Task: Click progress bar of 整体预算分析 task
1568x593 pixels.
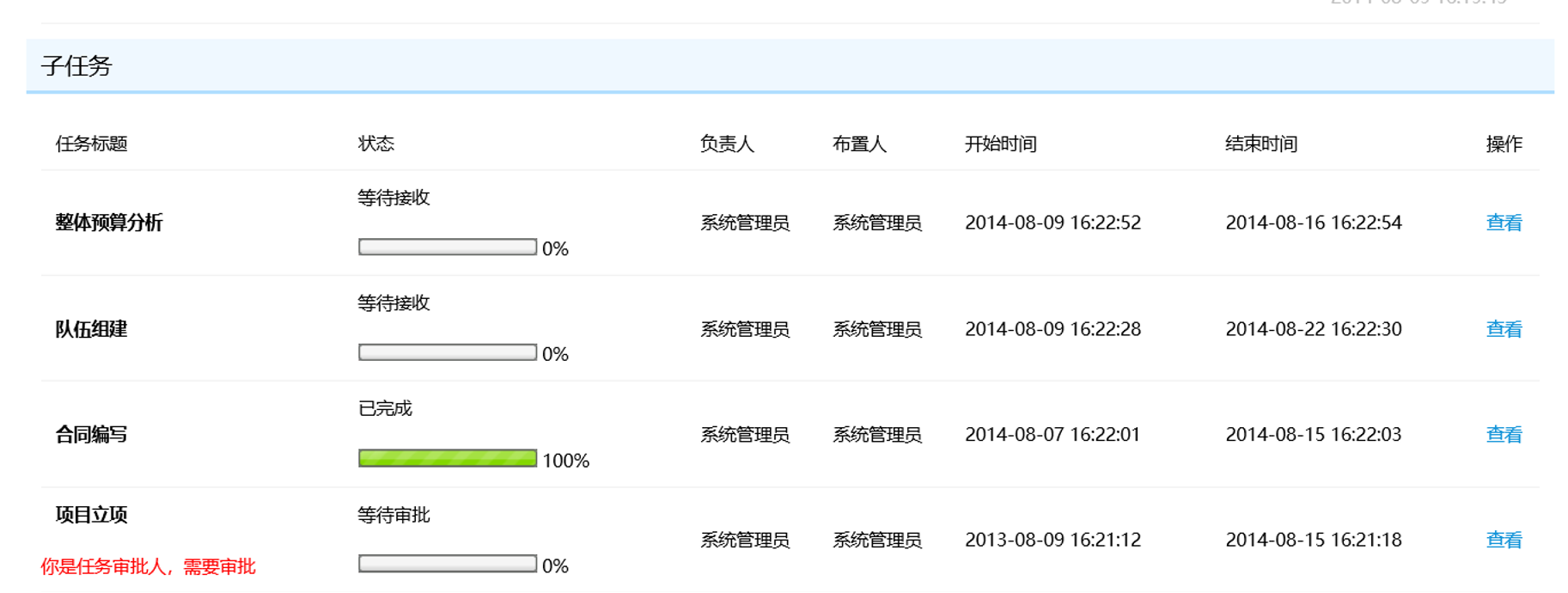Action: click(x=448, y=248)
